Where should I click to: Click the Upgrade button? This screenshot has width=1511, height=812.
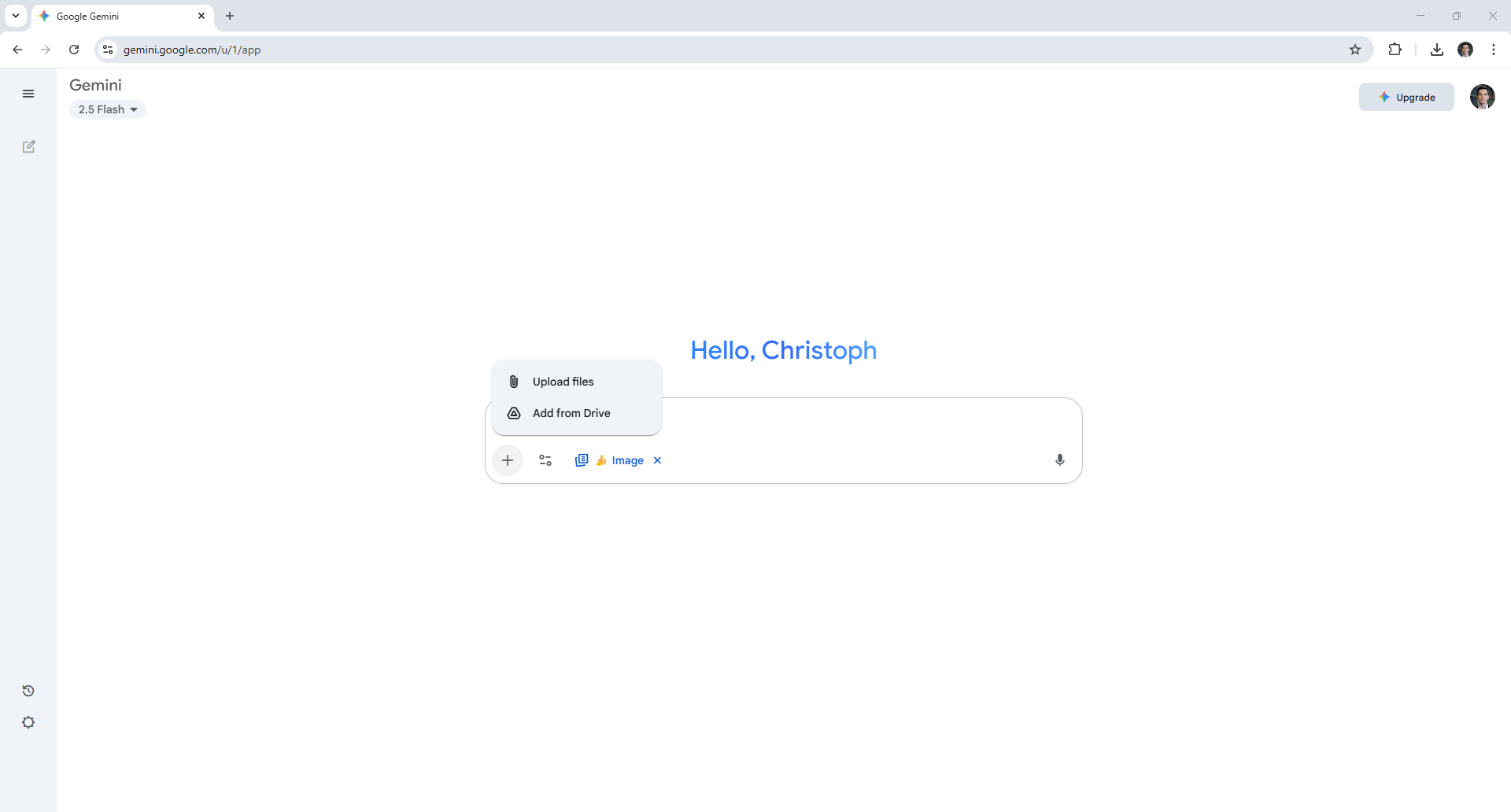(1406, 97)
